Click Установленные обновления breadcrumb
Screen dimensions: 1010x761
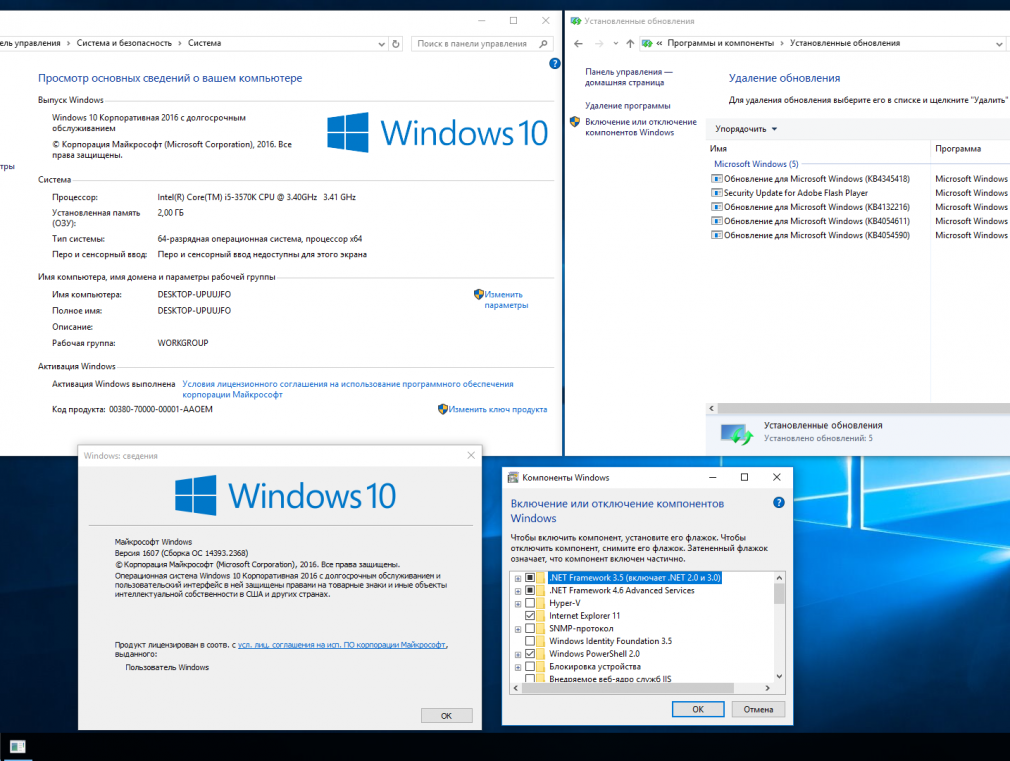tap(844, 43)
